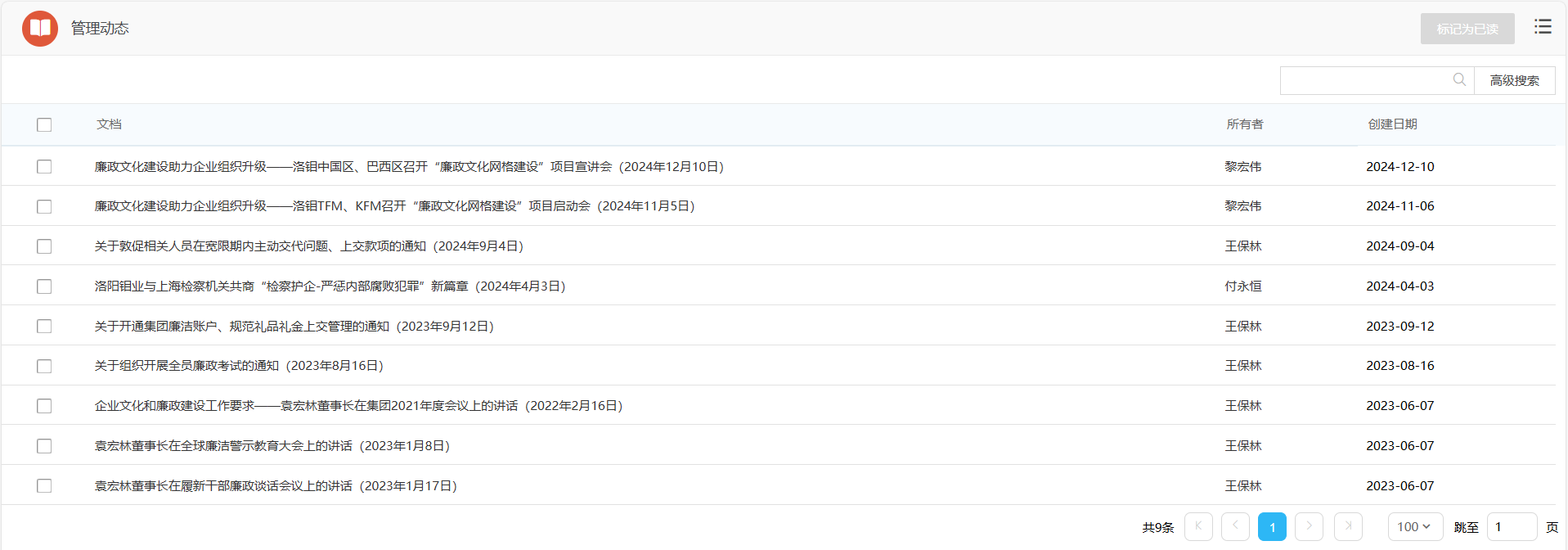Check row for 关于敦促相关人员 notice
Screen dimensions: 1568x550
point(44,246)
